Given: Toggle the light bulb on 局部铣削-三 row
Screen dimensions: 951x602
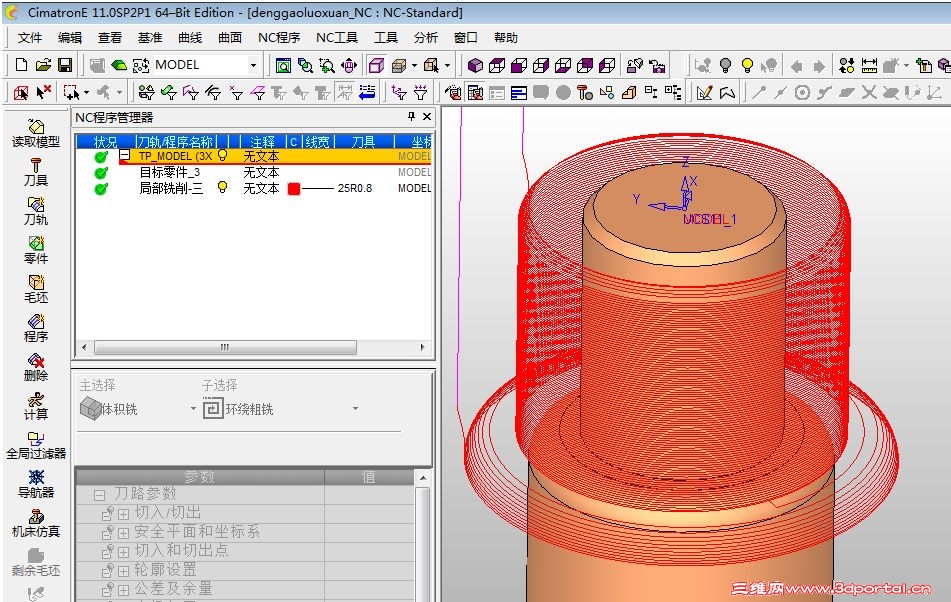Looking at the screenshot, I should point(223,187).
